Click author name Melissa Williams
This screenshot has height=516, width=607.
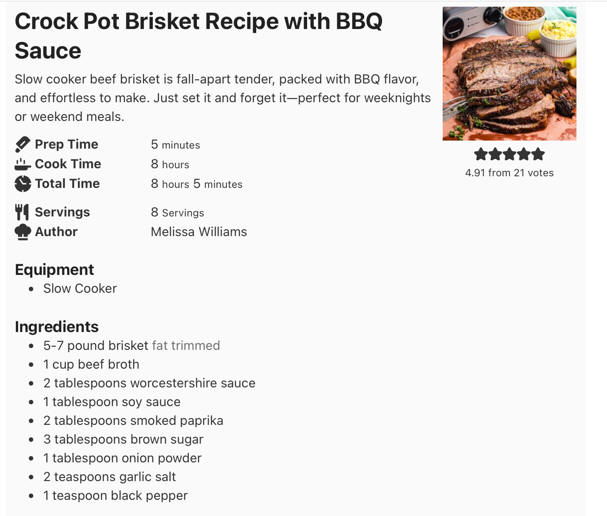tap(198, 232)
